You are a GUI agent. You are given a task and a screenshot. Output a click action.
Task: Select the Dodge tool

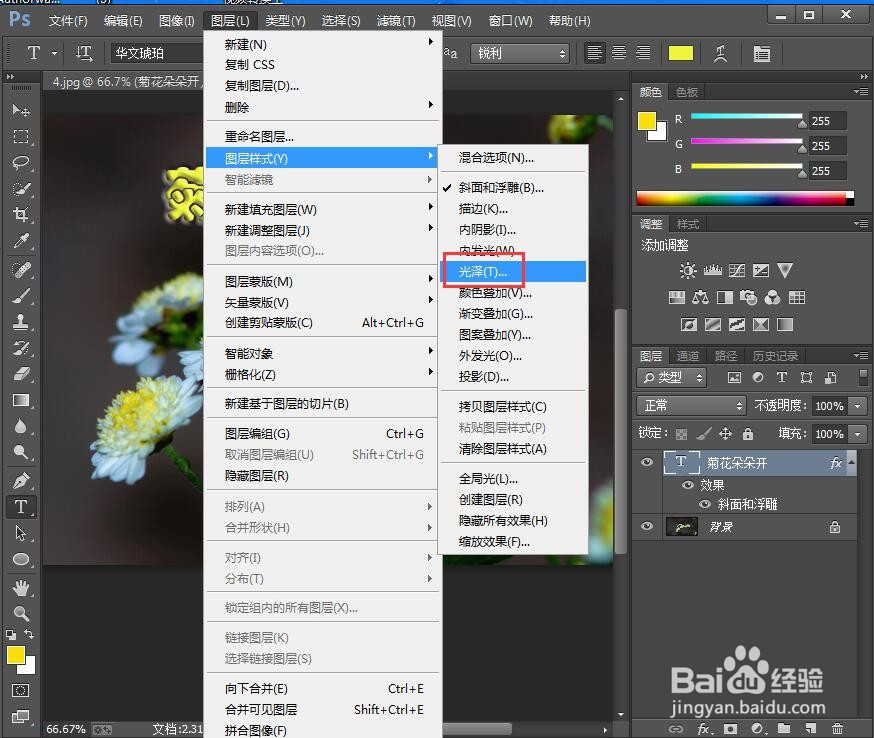(21, 452)
